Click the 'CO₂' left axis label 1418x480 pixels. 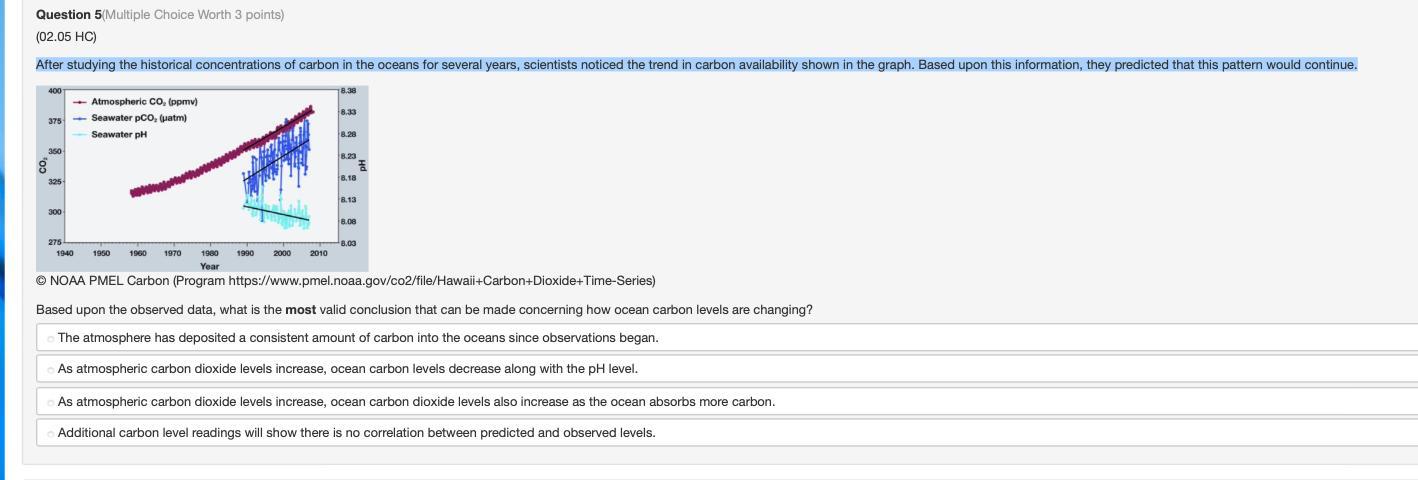click(43, 165)
